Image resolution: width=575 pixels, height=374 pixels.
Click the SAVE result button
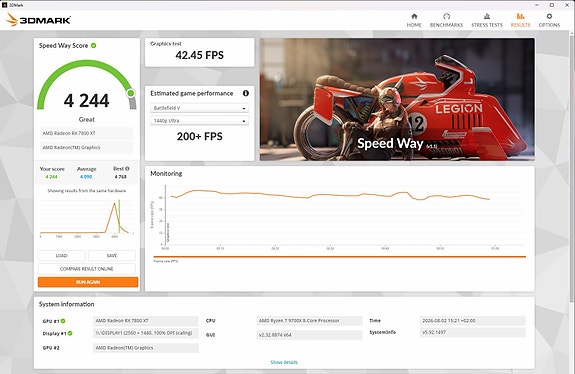pos(112,256)
